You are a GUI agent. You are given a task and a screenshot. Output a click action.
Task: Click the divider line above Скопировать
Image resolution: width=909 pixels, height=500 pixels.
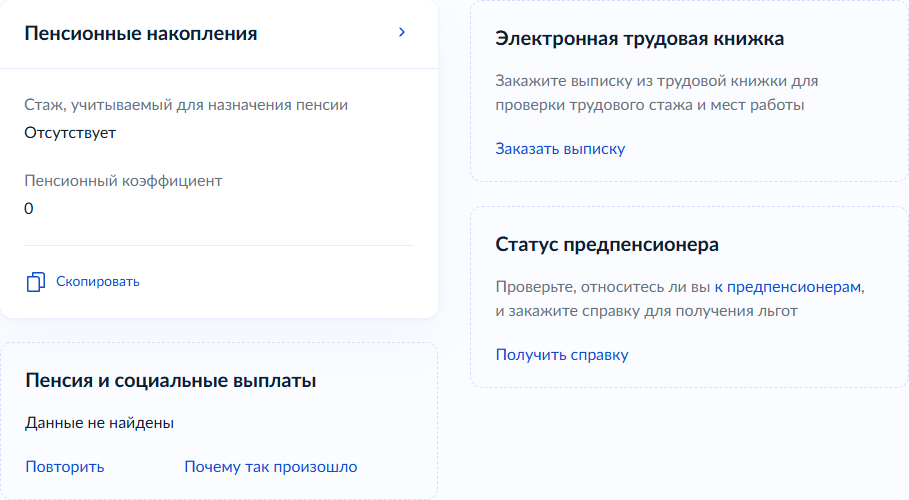[x=219, y=245]
